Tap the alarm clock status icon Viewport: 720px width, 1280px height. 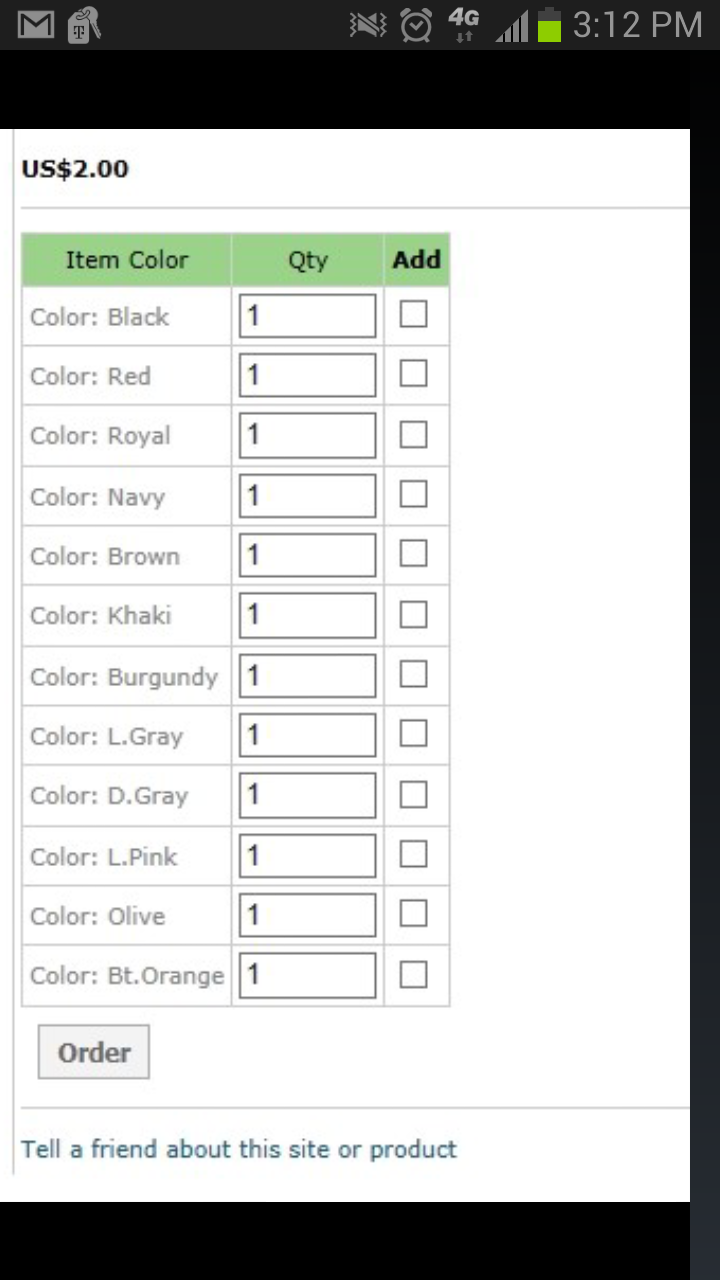416,24
